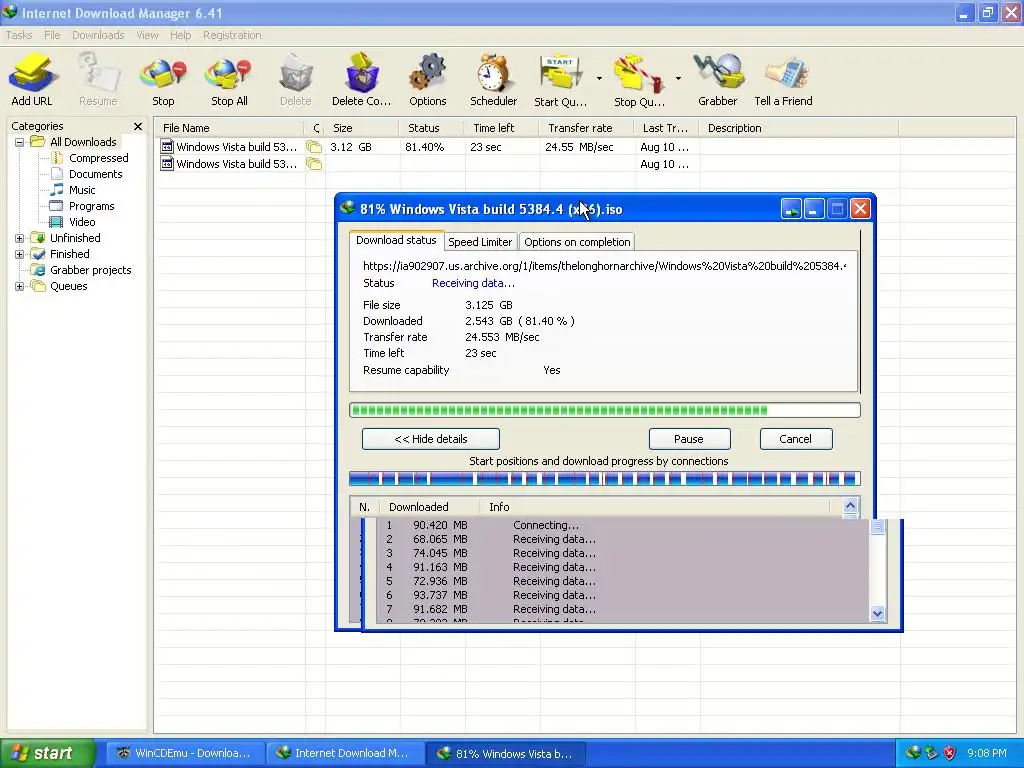The width and height of the screenshot is (1024, 768).
Task: Switch to Options on completion tab
Action: (577, 242)
